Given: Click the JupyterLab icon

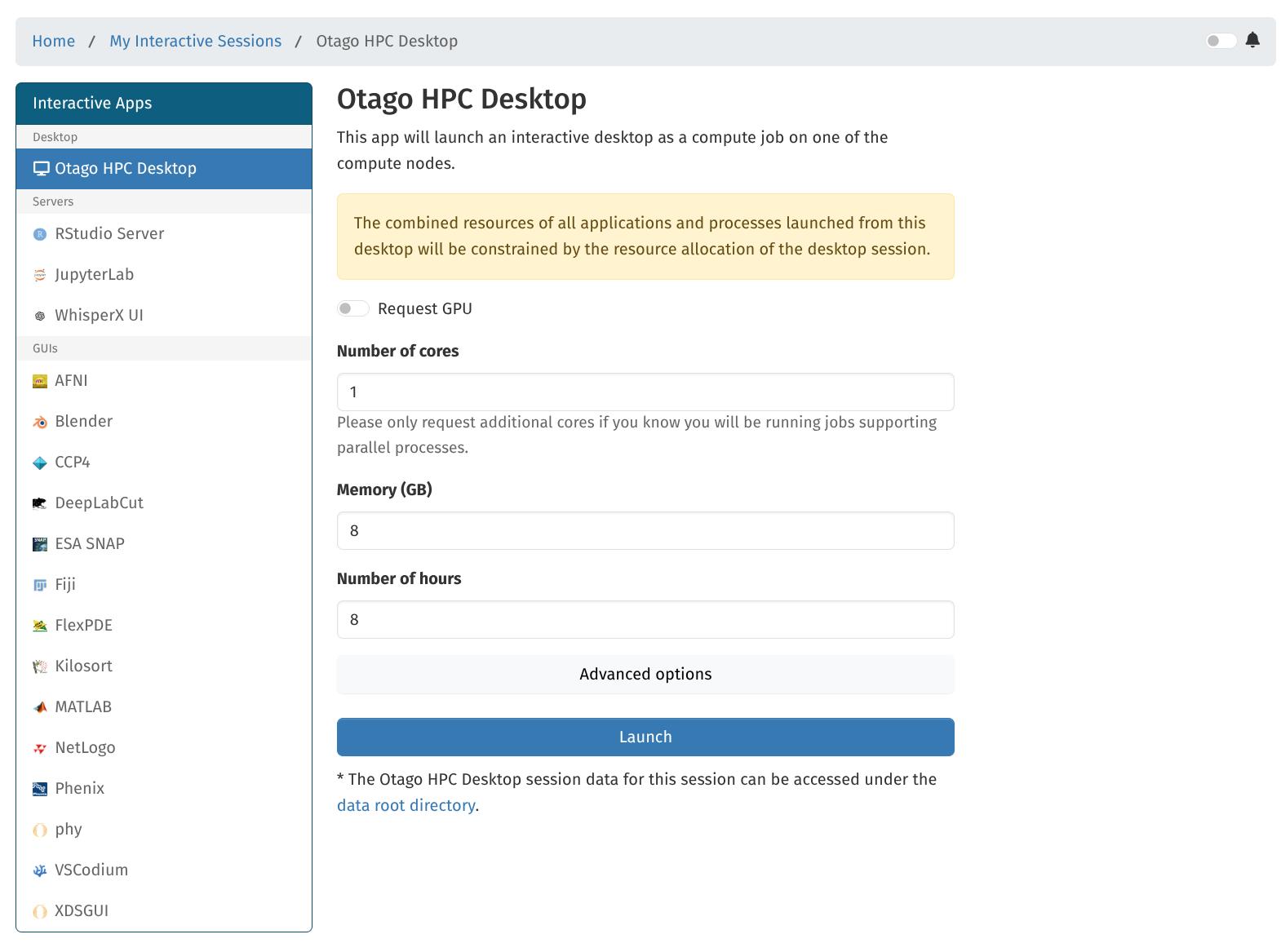Looking at the screenshot, I should click(x=40, y=275).
